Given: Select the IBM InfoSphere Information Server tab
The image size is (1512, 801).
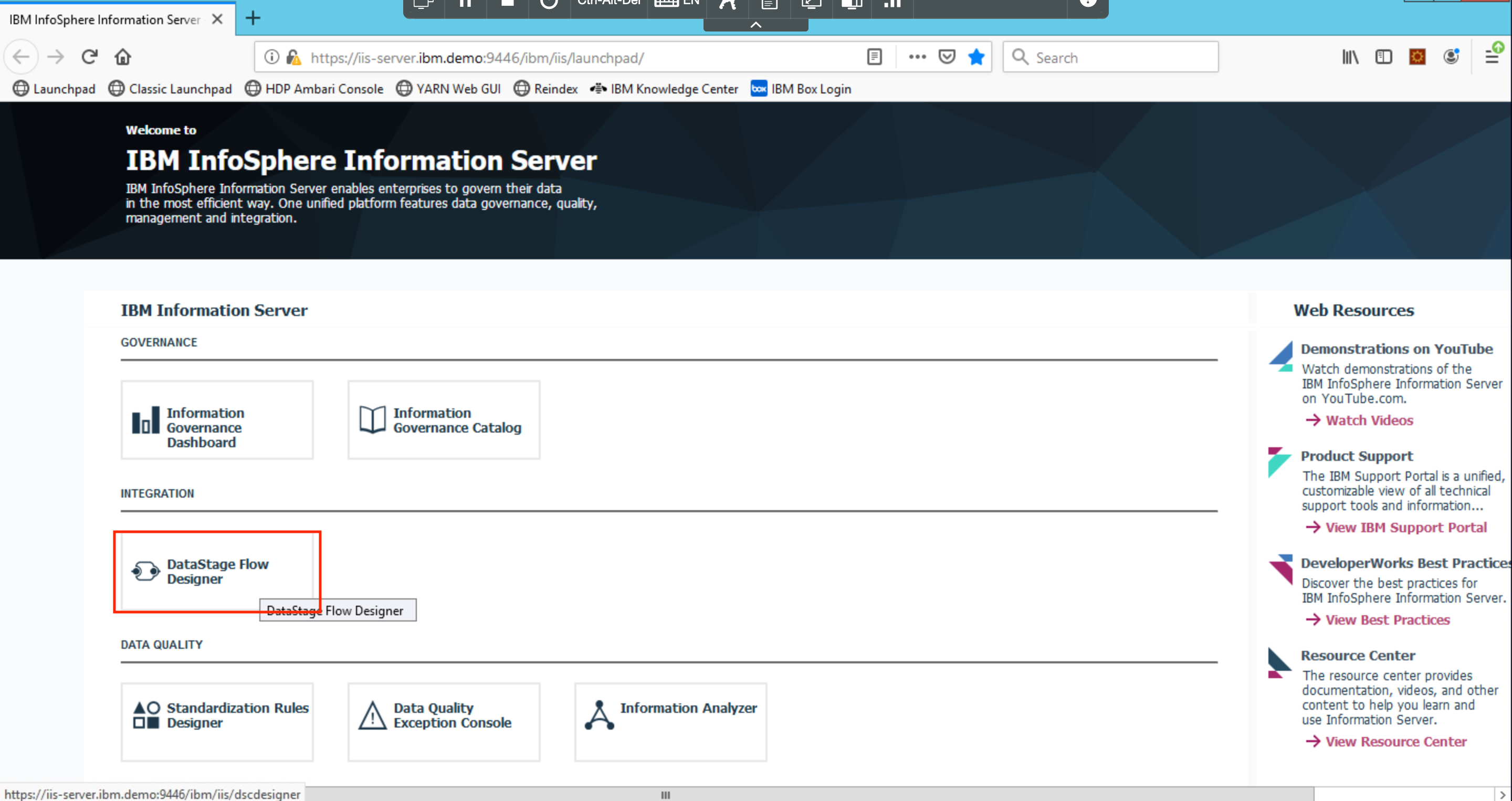Looking at the screenshot, I should [x=105, y=19].
